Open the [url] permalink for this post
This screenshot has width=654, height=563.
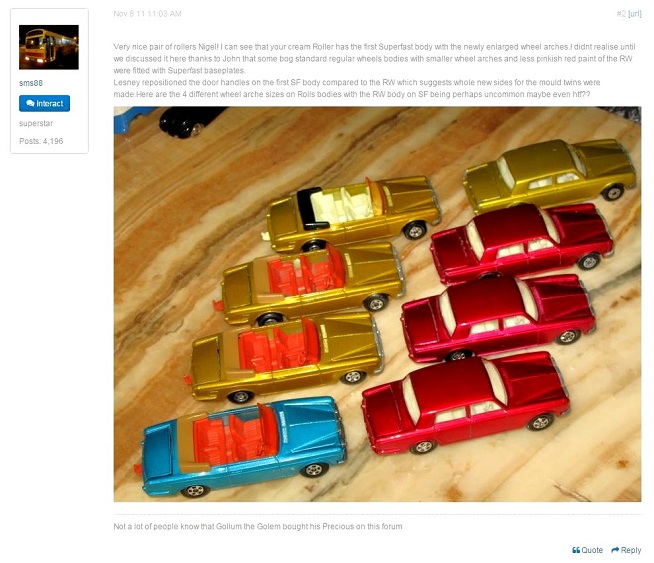coord(634,14)
